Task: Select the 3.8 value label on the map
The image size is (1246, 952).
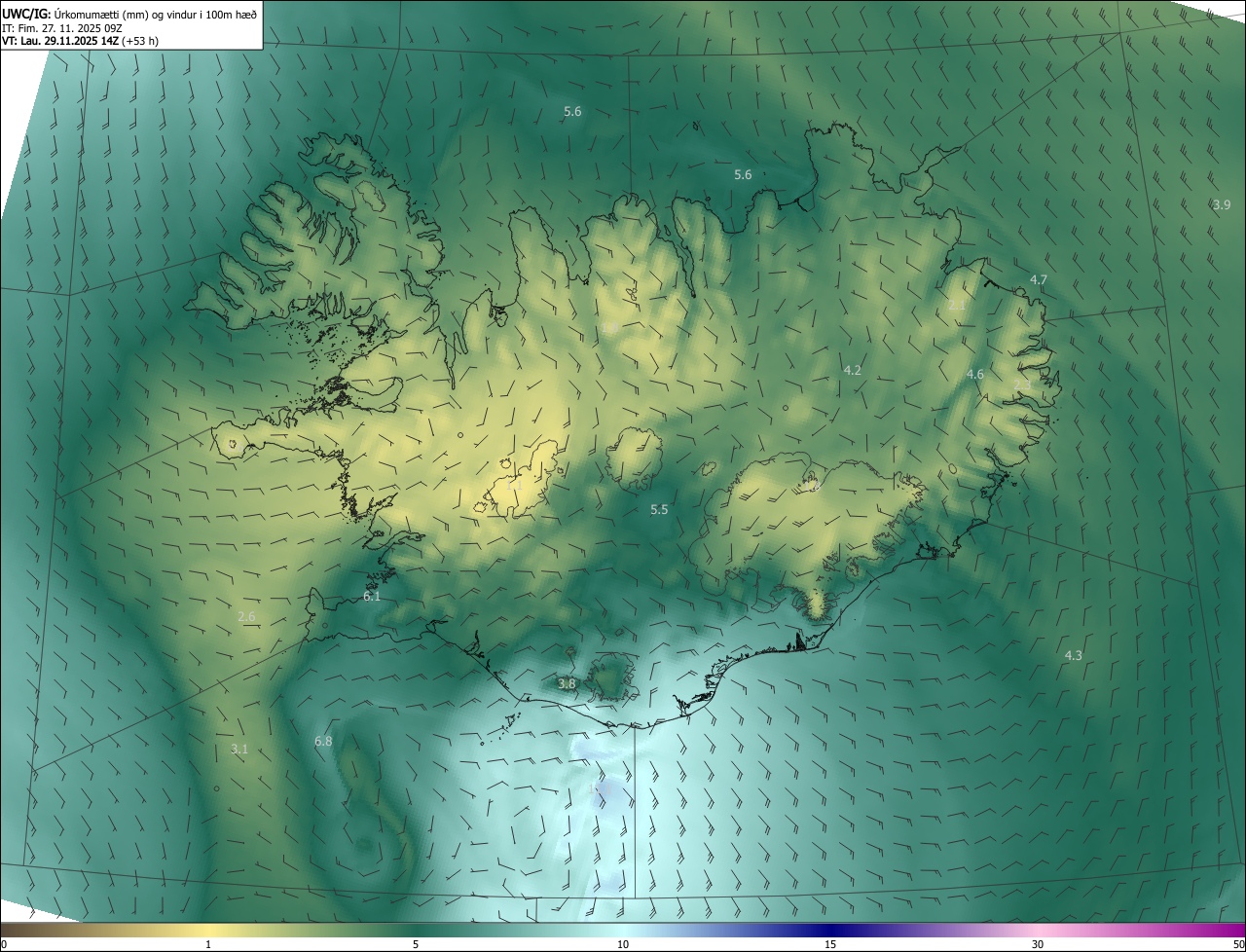Action: [x=568, y=684]
